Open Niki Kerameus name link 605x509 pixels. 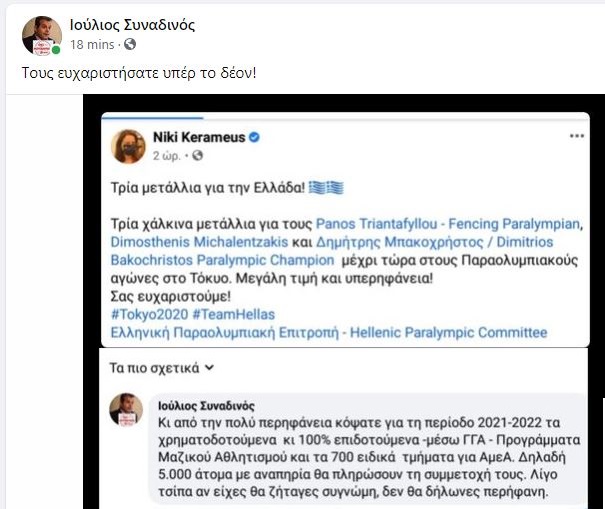(199, 137)
